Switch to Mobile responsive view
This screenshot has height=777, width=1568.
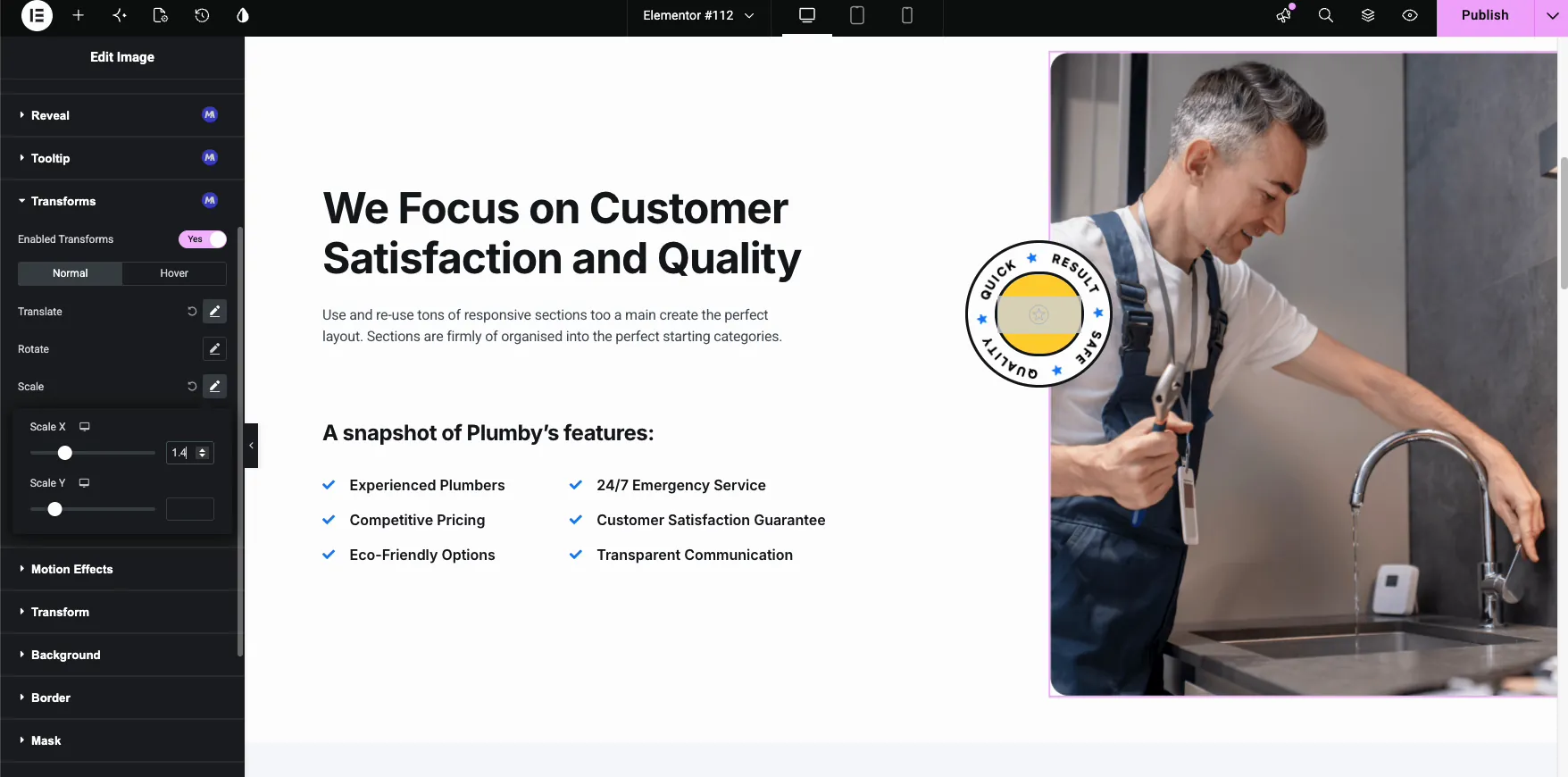click(907, 15)
